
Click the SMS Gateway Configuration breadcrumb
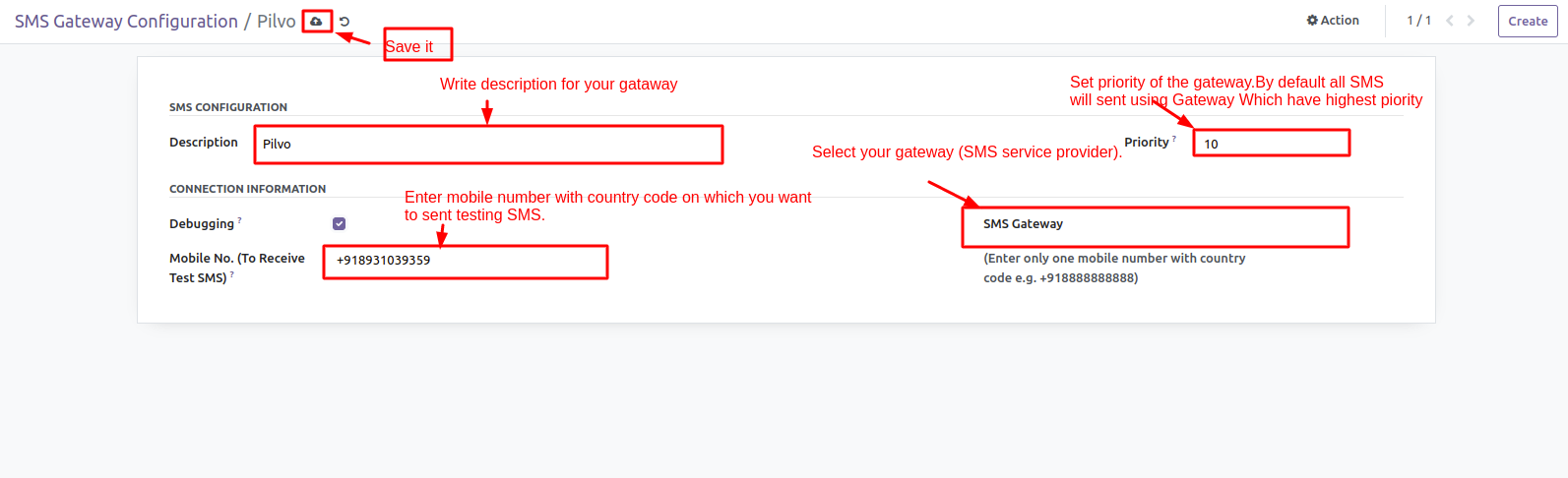pyautogui.click(x=126, y=22)
